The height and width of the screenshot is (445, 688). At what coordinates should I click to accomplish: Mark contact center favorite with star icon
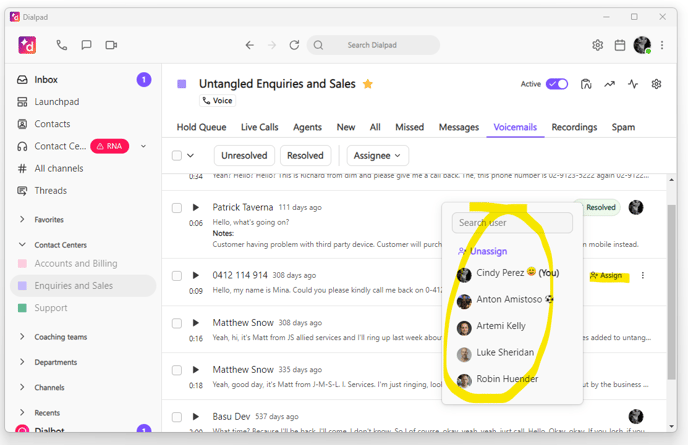368,84
